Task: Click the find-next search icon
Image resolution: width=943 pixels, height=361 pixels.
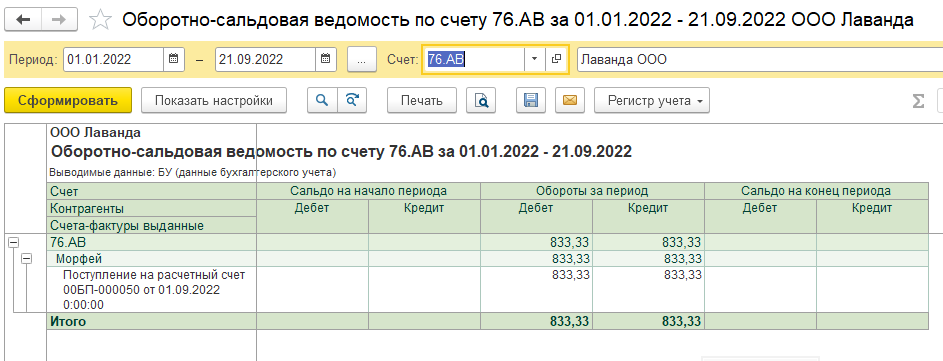Action: click(x=352, y=100)
